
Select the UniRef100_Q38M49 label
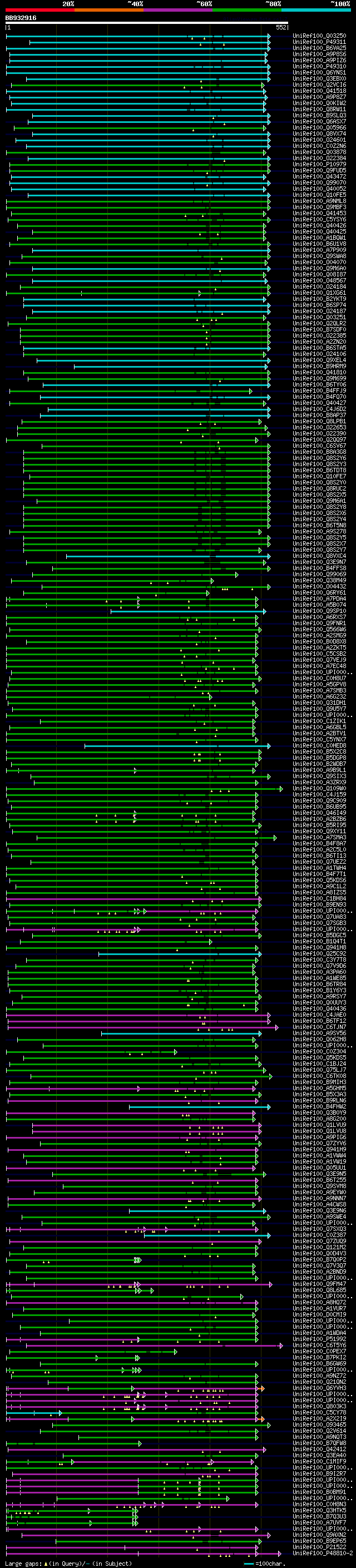point(319,580)
